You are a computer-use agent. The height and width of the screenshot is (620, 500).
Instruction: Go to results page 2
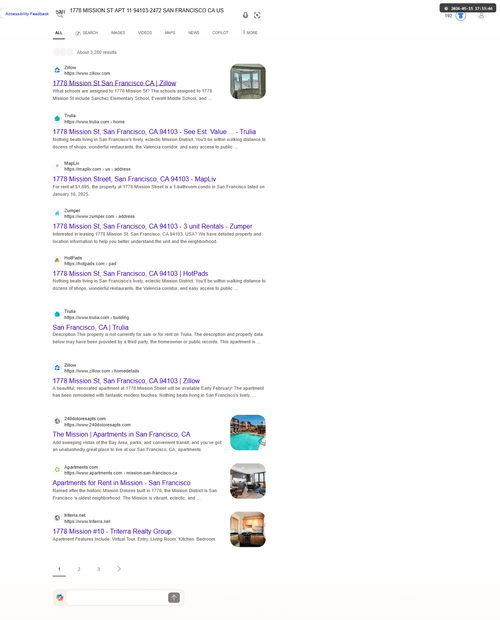(79, 569)
